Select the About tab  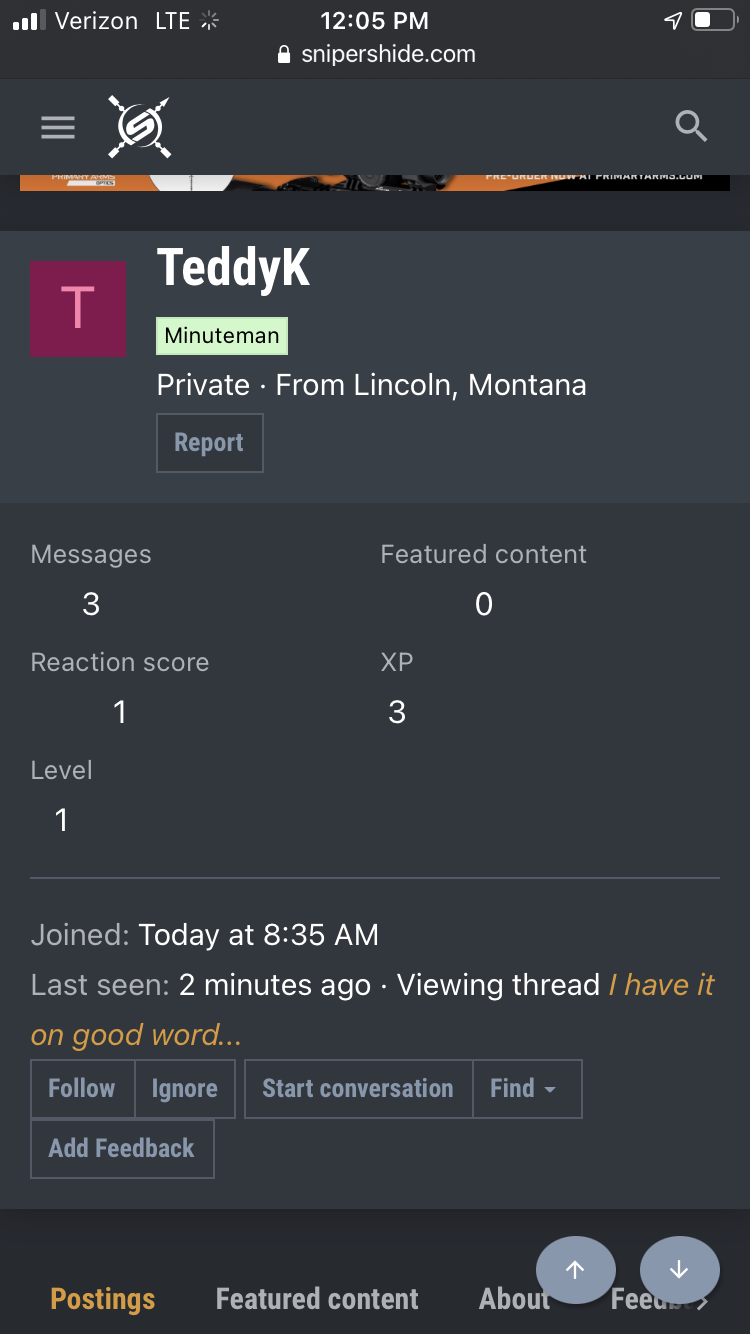pos(514,1299)
